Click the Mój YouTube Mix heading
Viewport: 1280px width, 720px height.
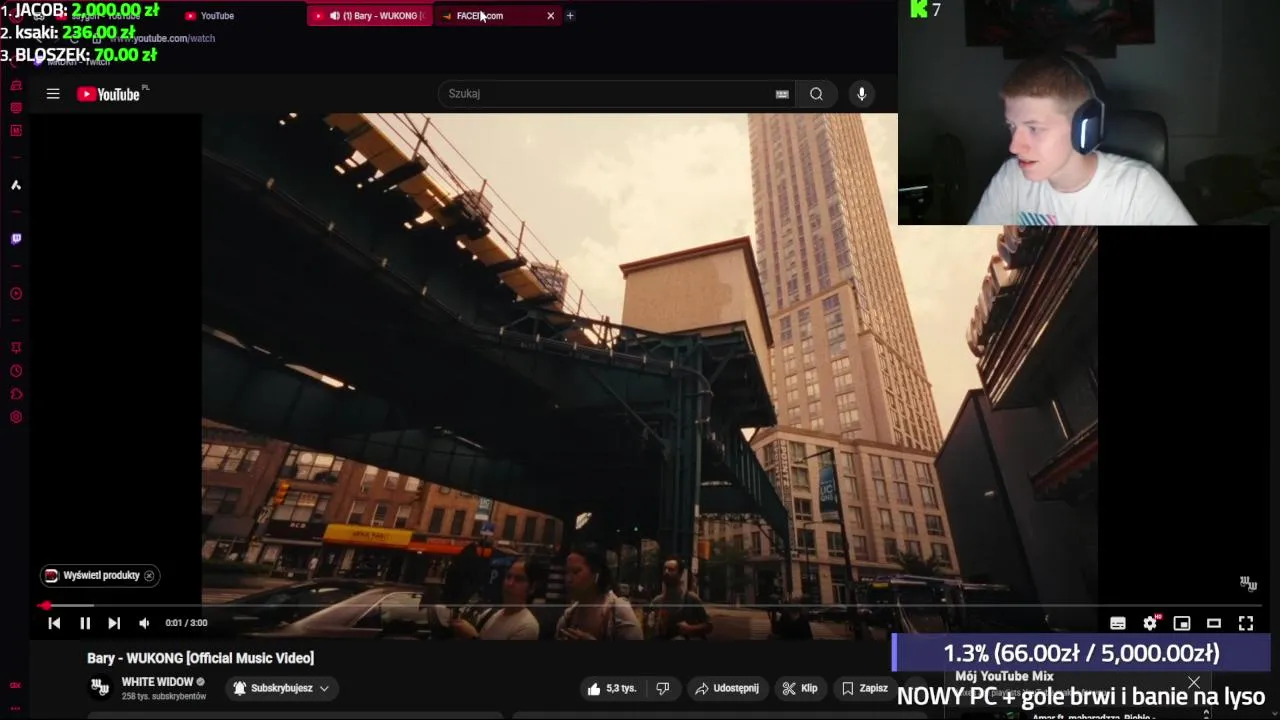pos(1004,676)
